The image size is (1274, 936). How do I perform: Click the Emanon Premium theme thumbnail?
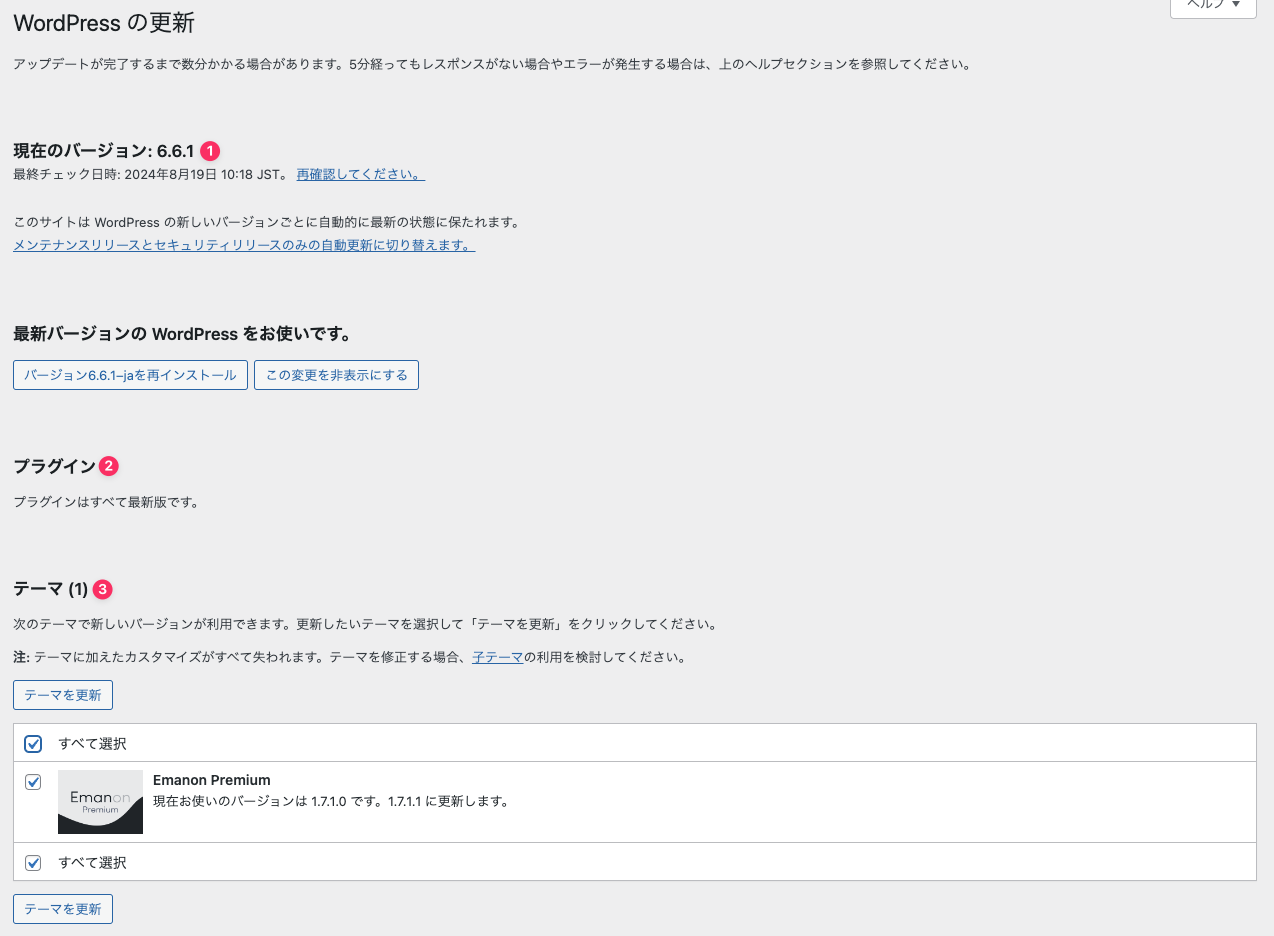pos(100,802)
